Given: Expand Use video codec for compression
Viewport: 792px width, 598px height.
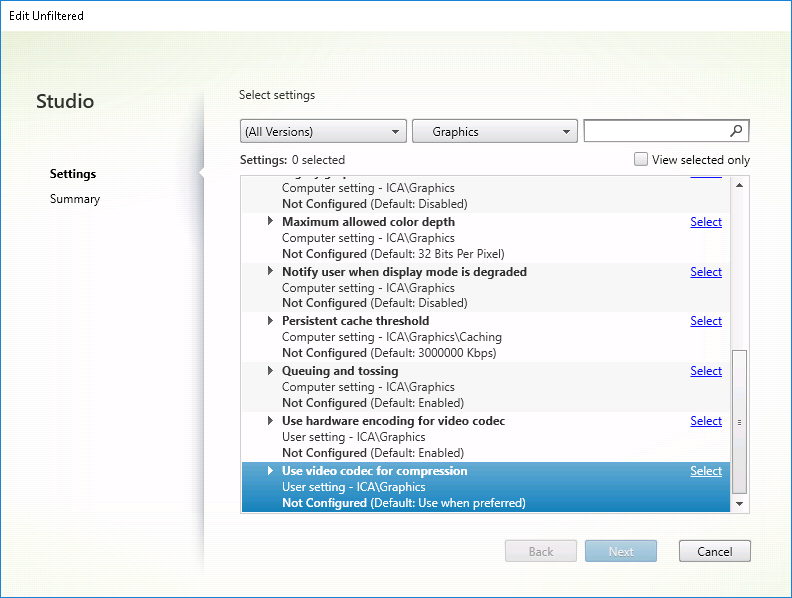Looking at the screenshot, I should tap(270, 471).
